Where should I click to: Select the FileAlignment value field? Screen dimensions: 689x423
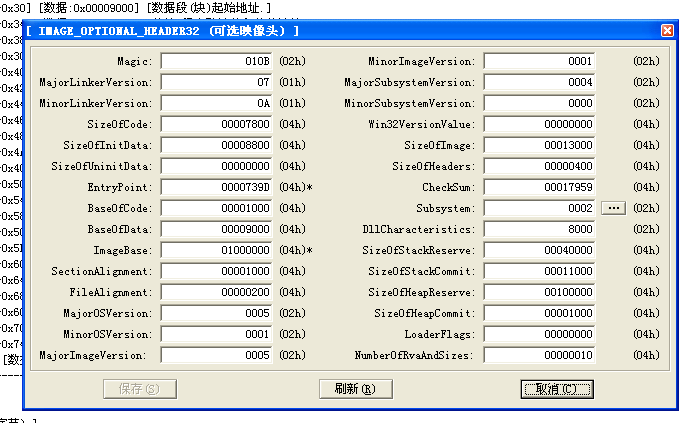(217, 292)
